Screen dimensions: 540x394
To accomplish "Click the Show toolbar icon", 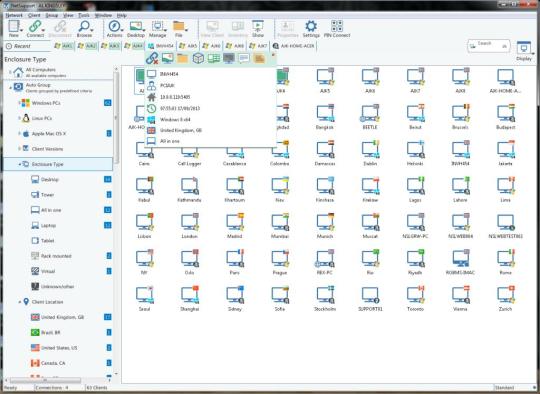I will 258,26.
